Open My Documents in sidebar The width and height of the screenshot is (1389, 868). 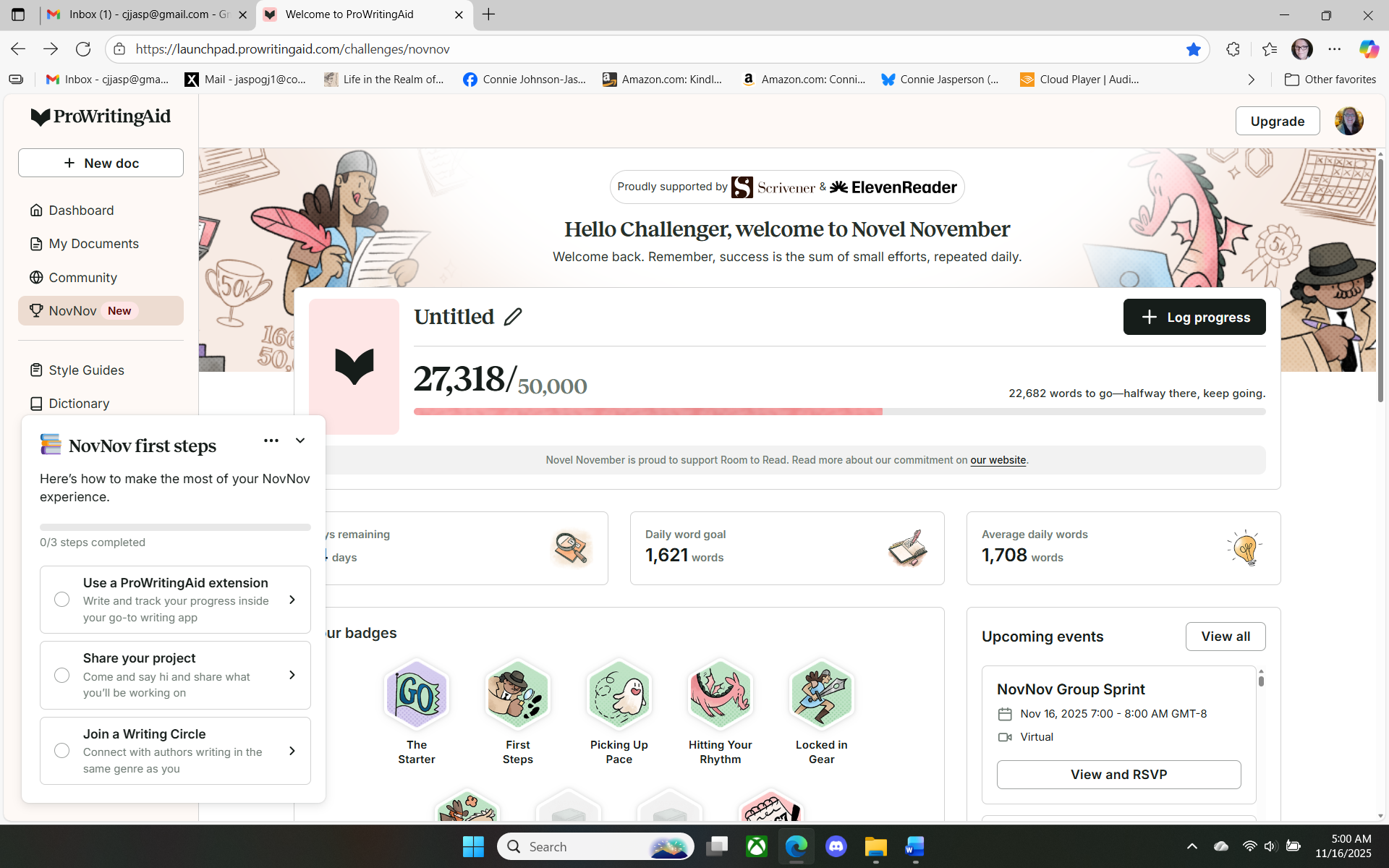[93, 244]
